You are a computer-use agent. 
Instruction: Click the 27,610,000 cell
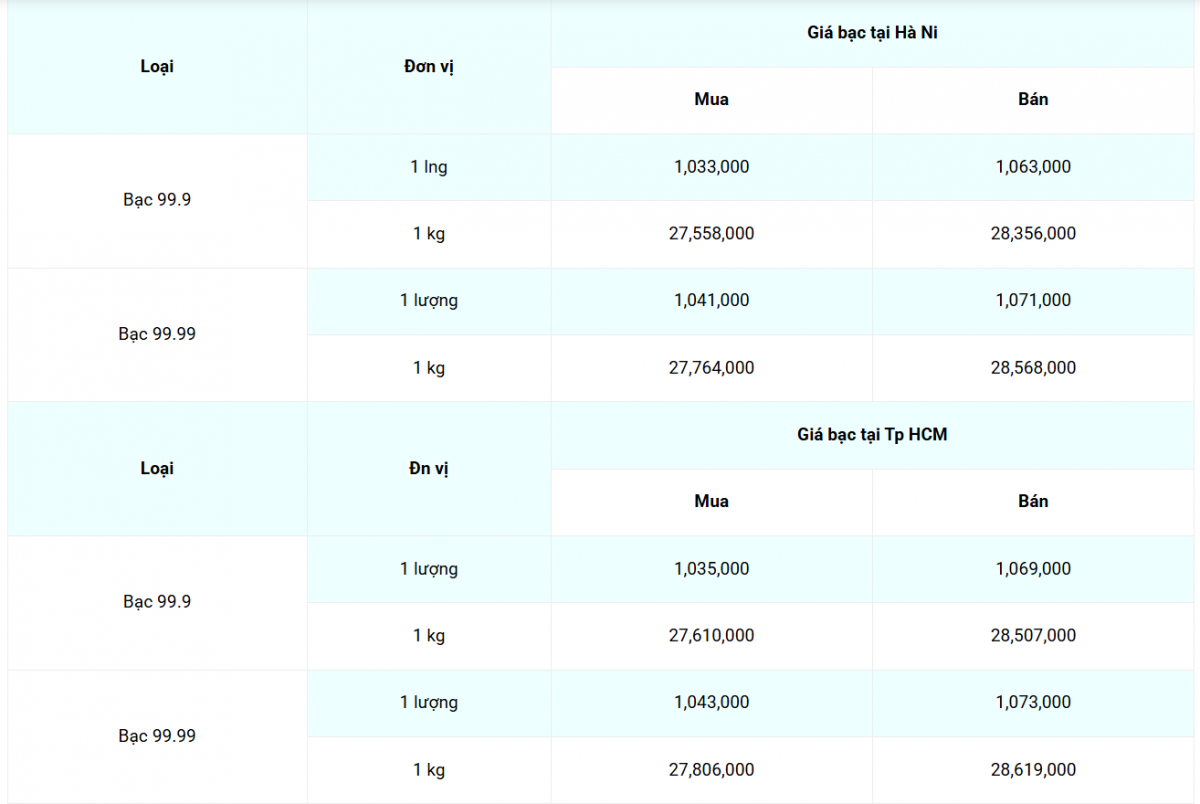coord(711,636)
